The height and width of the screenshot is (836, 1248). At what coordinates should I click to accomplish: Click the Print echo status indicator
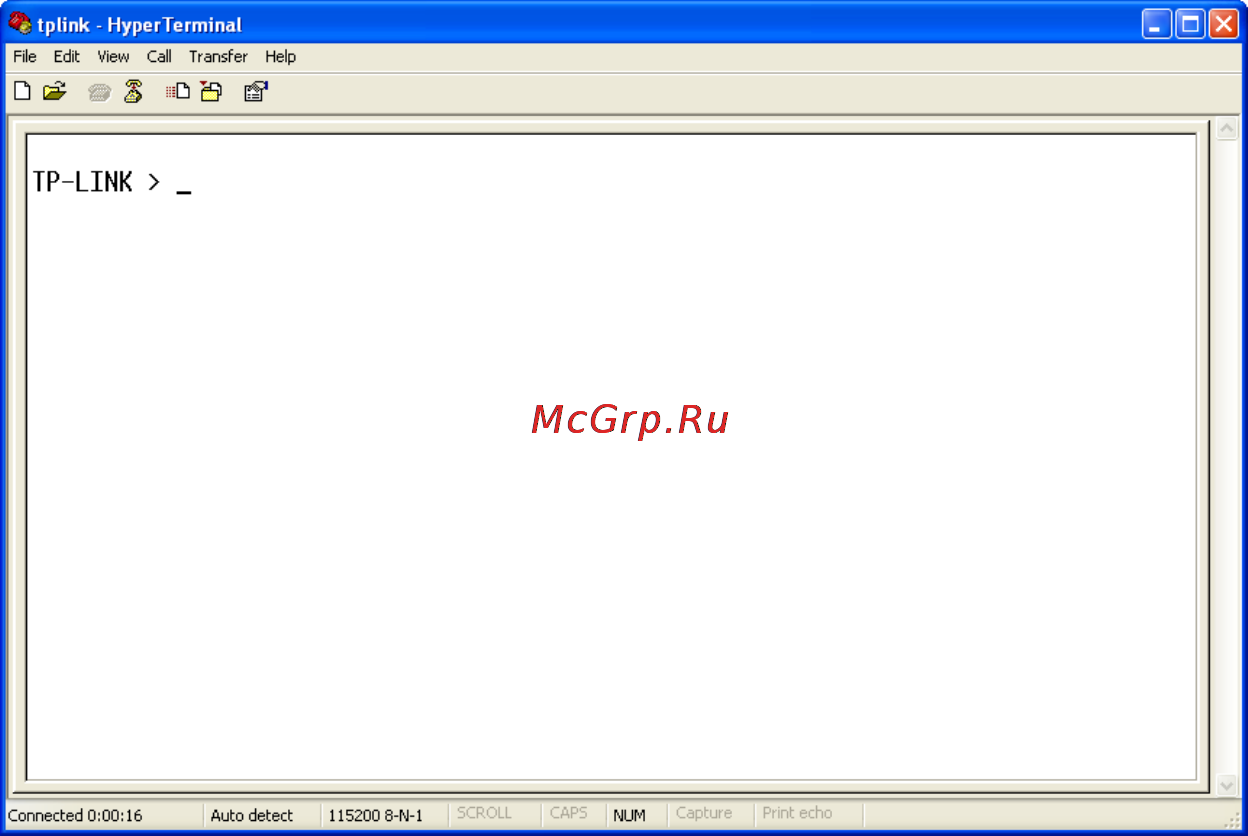click(797, 814)
